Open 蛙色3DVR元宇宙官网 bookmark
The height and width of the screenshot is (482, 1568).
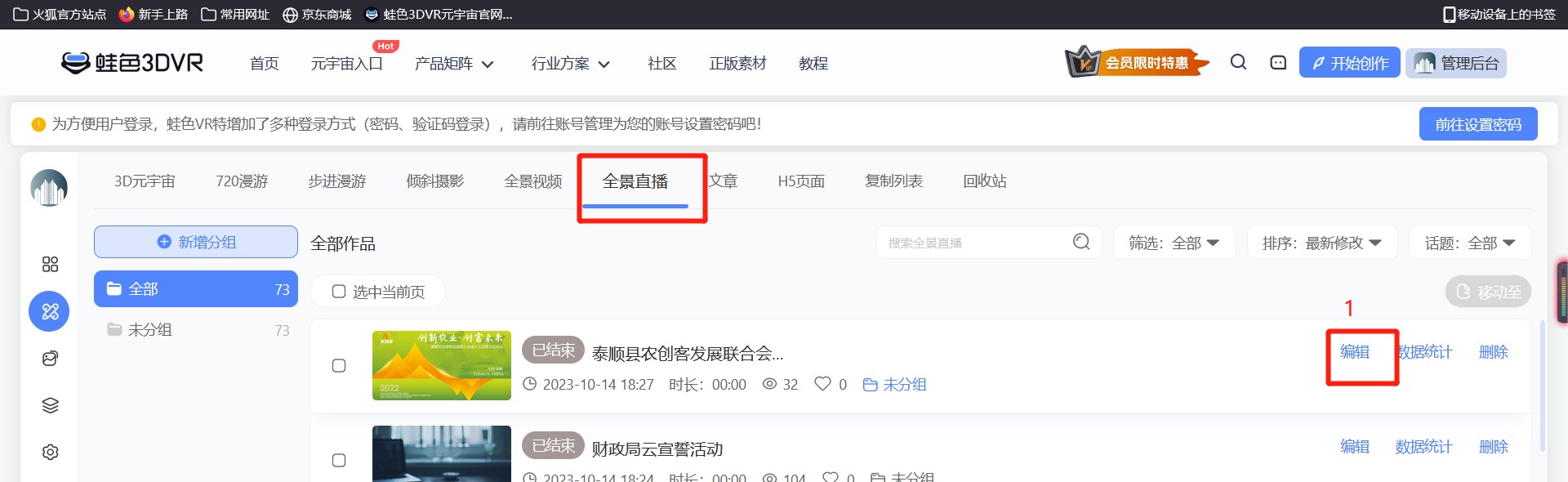coord(439,14)
